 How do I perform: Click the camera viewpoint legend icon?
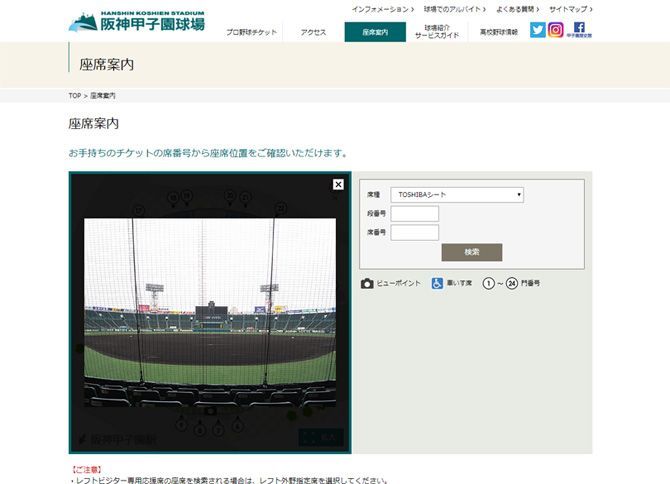(x=367, y=283)
